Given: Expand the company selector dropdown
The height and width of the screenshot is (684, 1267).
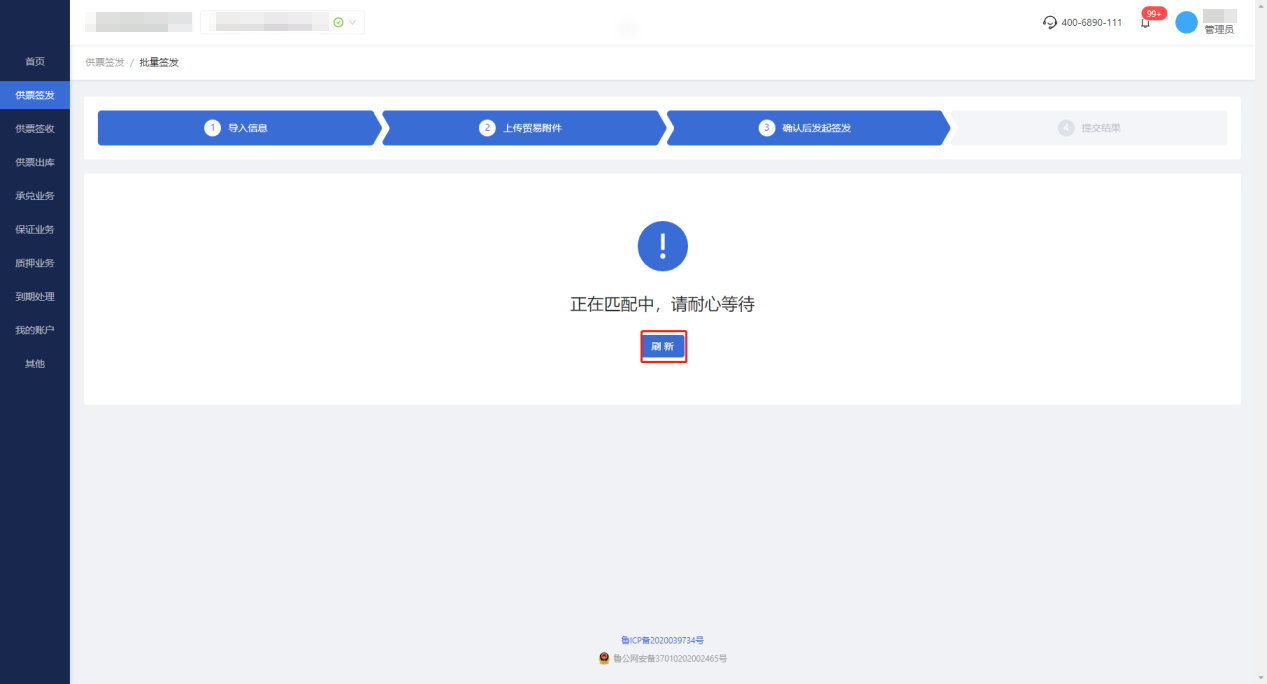Looking at the screenshot, I should pyautogui.click(x=282, y=22).
